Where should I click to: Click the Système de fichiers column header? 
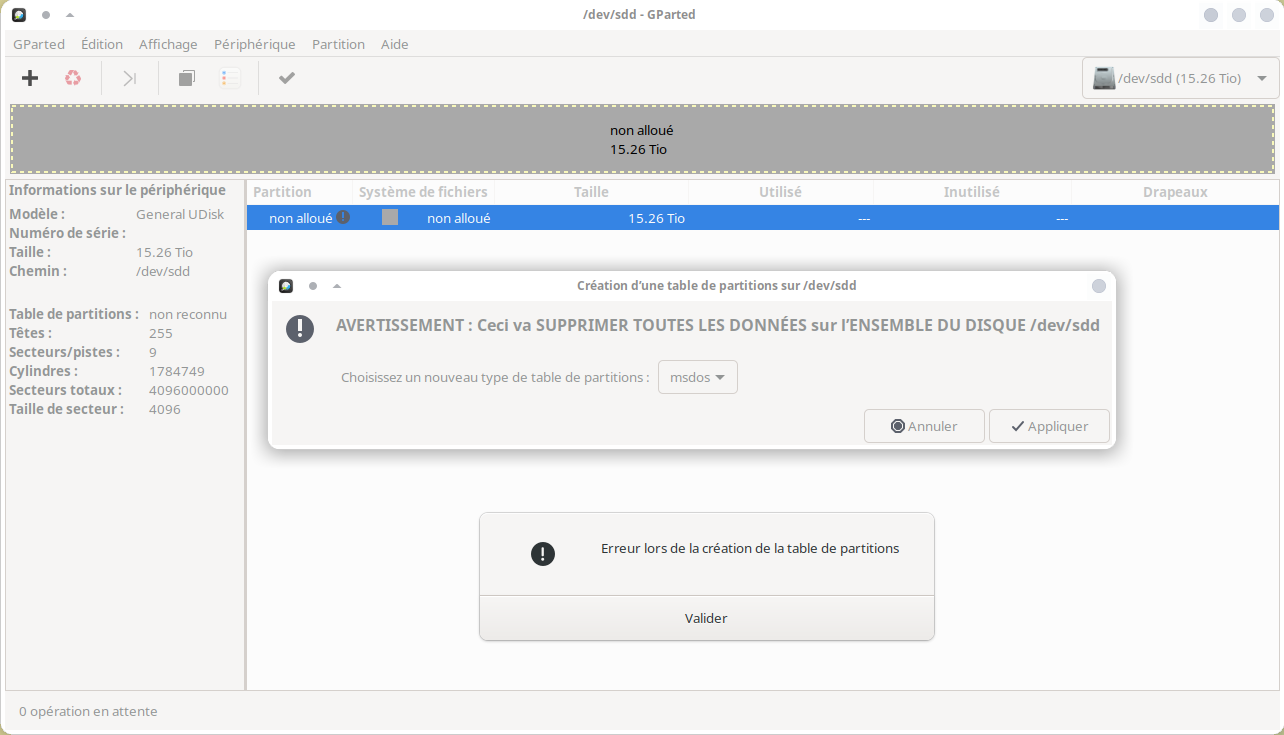tap(423, 192)
